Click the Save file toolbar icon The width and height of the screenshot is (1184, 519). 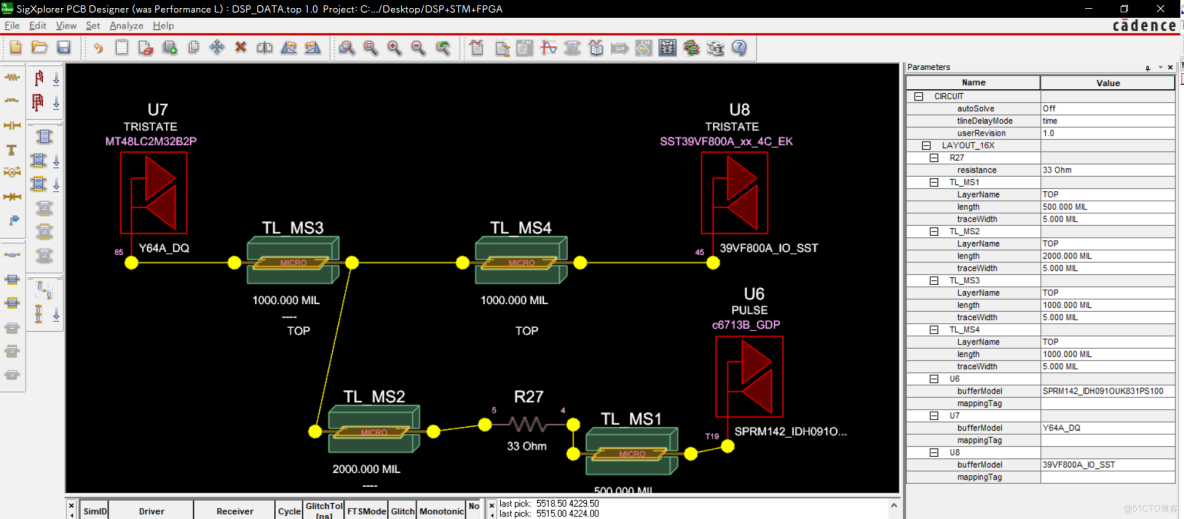click(64, 48)
